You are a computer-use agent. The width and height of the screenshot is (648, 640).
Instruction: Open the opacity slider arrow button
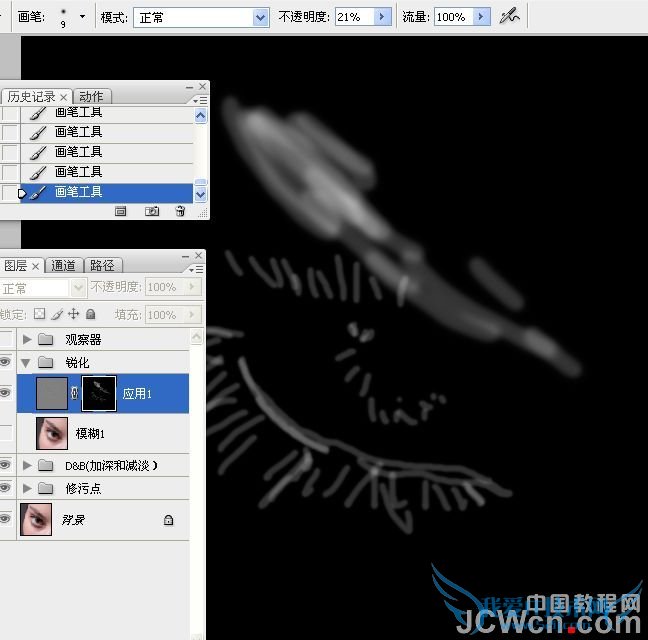point(382,17)
